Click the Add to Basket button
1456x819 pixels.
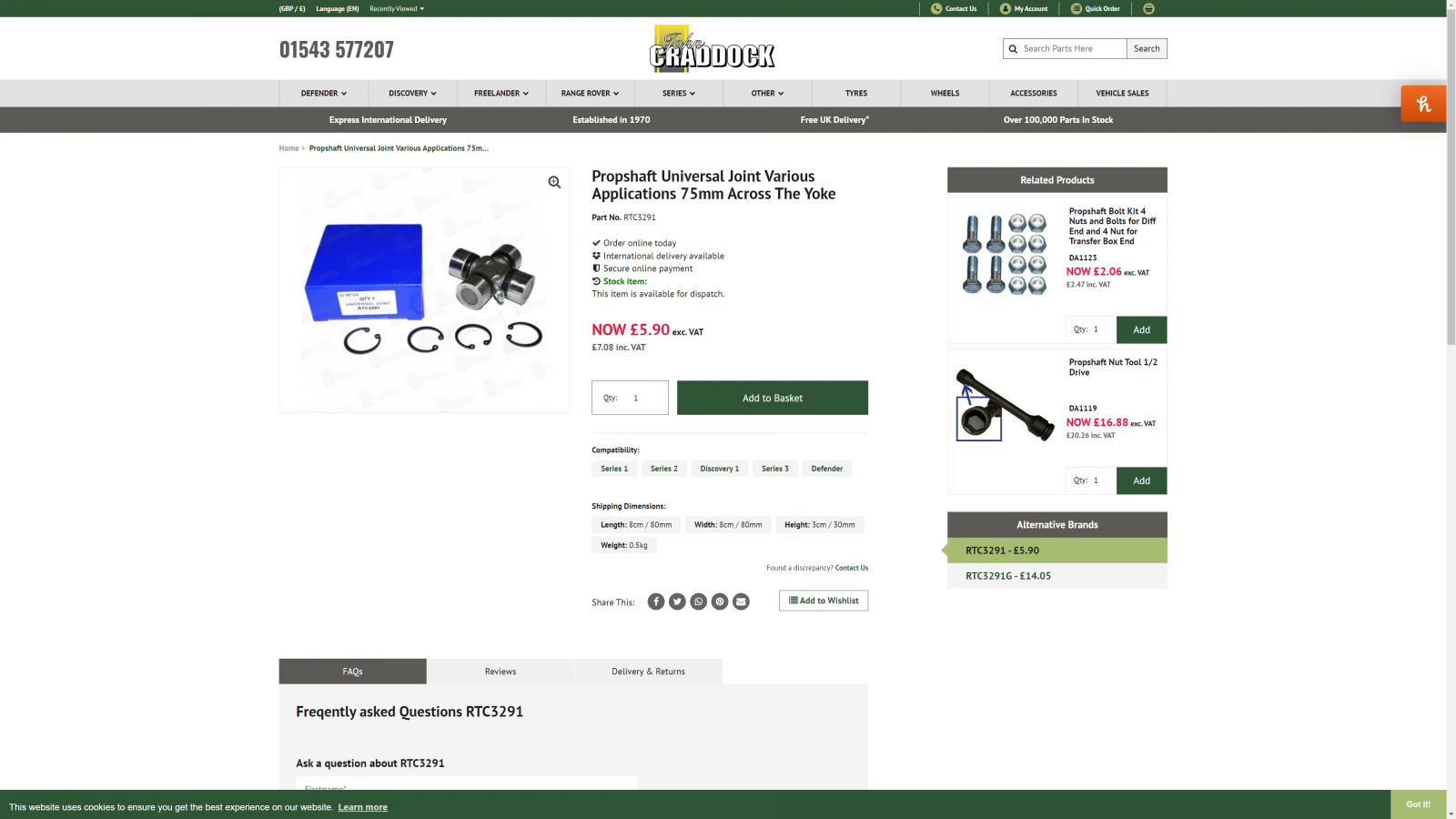(x=773, y=398)
